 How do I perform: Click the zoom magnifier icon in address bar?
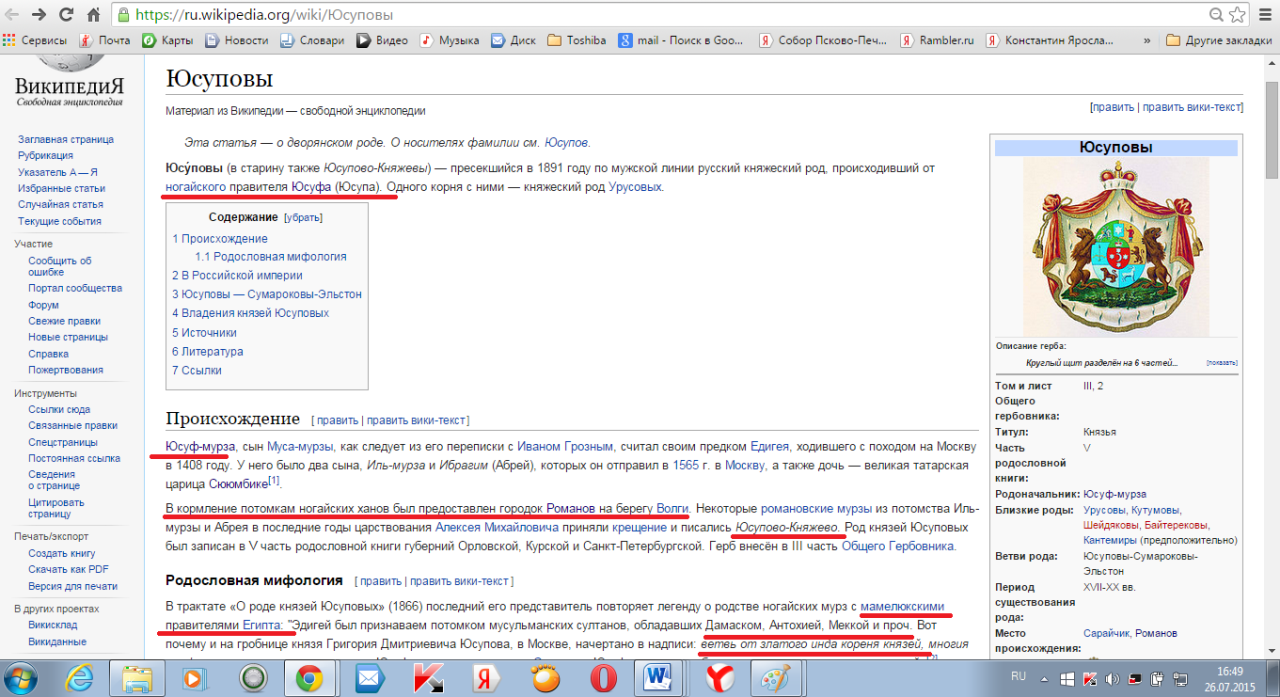pyautogui.click(x=1217, y=15)
